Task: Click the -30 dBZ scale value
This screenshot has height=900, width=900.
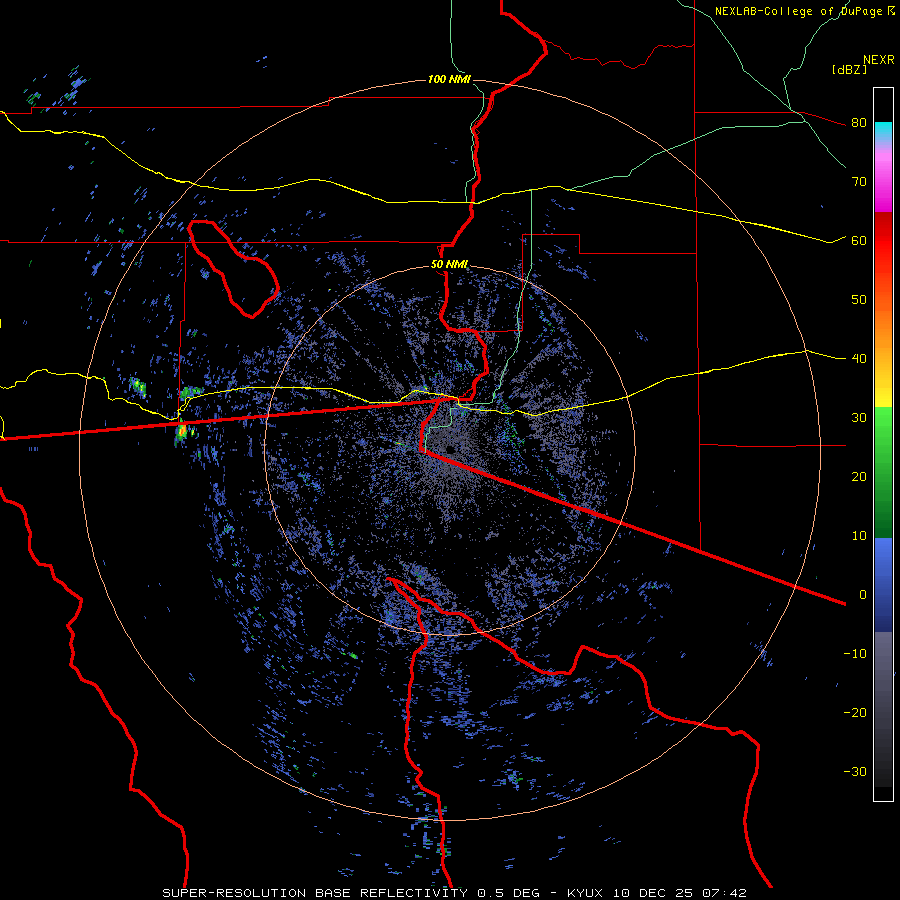Action: pyautogui.click(x=855, y=771)
